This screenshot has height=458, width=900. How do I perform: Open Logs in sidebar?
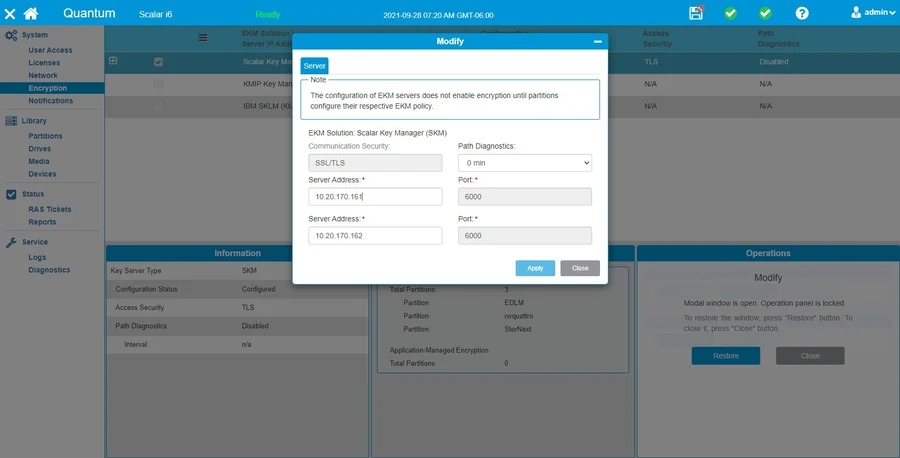click(37, 258)
